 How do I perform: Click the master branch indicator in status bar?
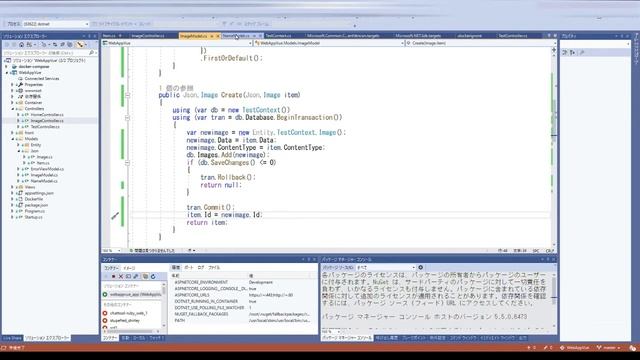pyautogui.click(x=609, y=348)
